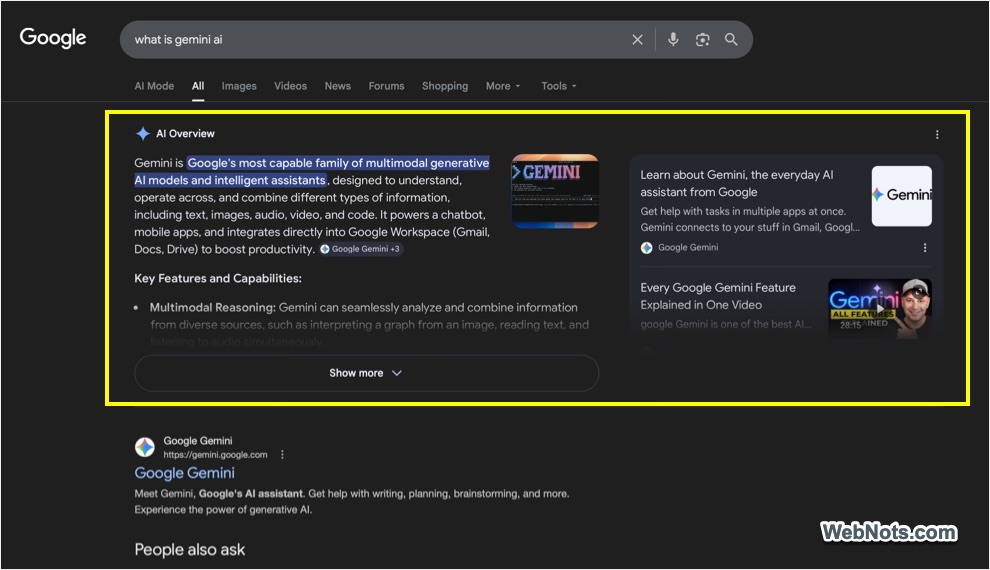Open the Google Gemini +3 sources chip
Viewport: 990px width, 570px height.
360,249
